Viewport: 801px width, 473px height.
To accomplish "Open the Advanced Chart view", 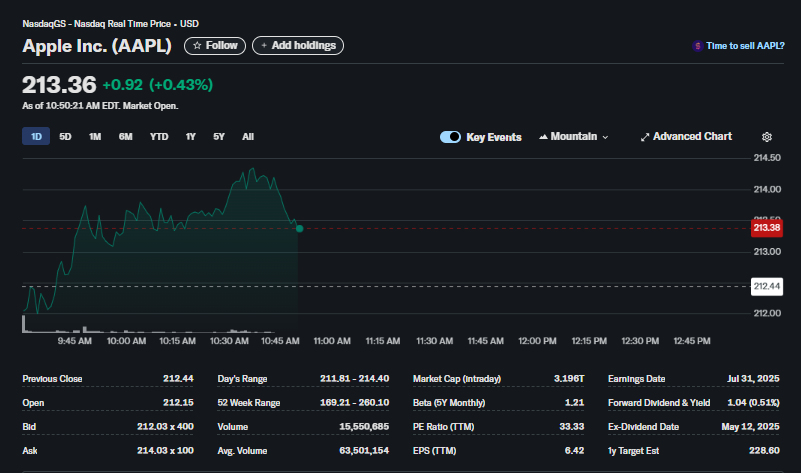I will [686, 136].
